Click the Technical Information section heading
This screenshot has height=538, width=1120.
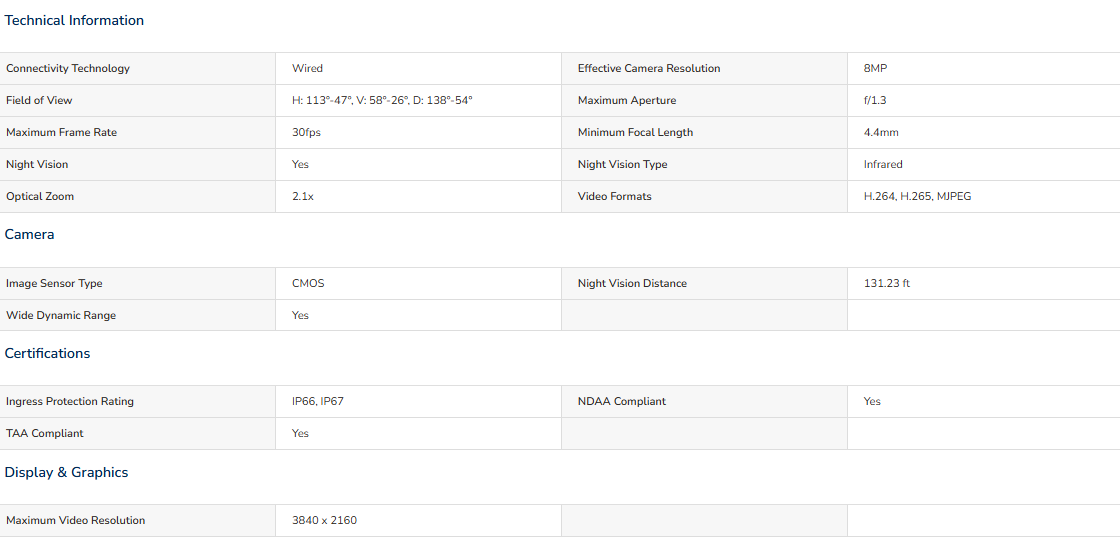point(74,21)
